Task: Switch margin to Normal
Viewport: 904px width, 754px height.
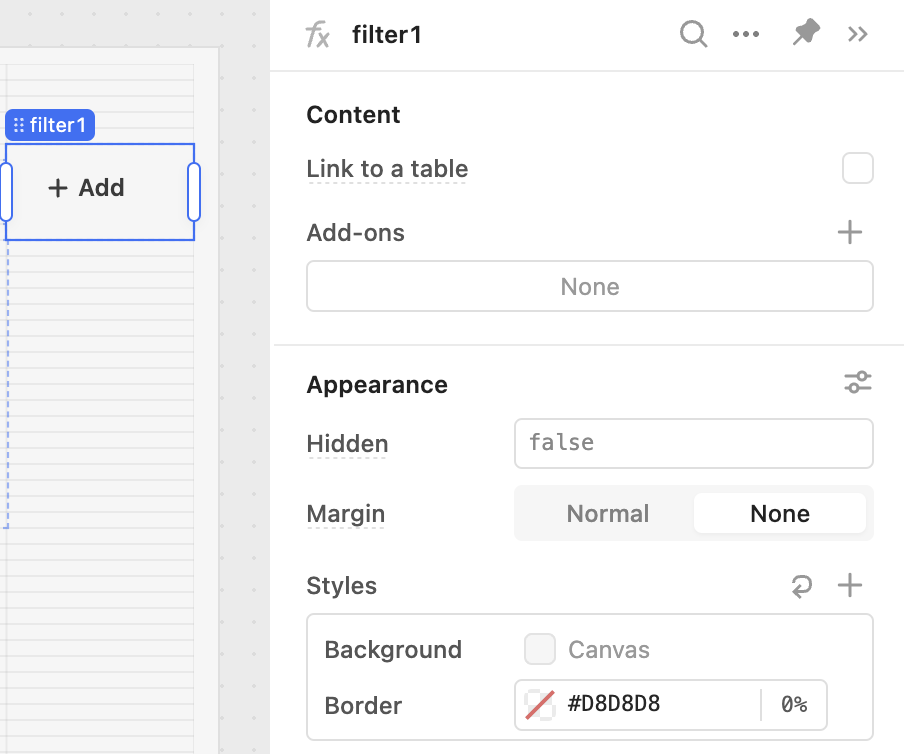Action: click(x=607, y=513)
